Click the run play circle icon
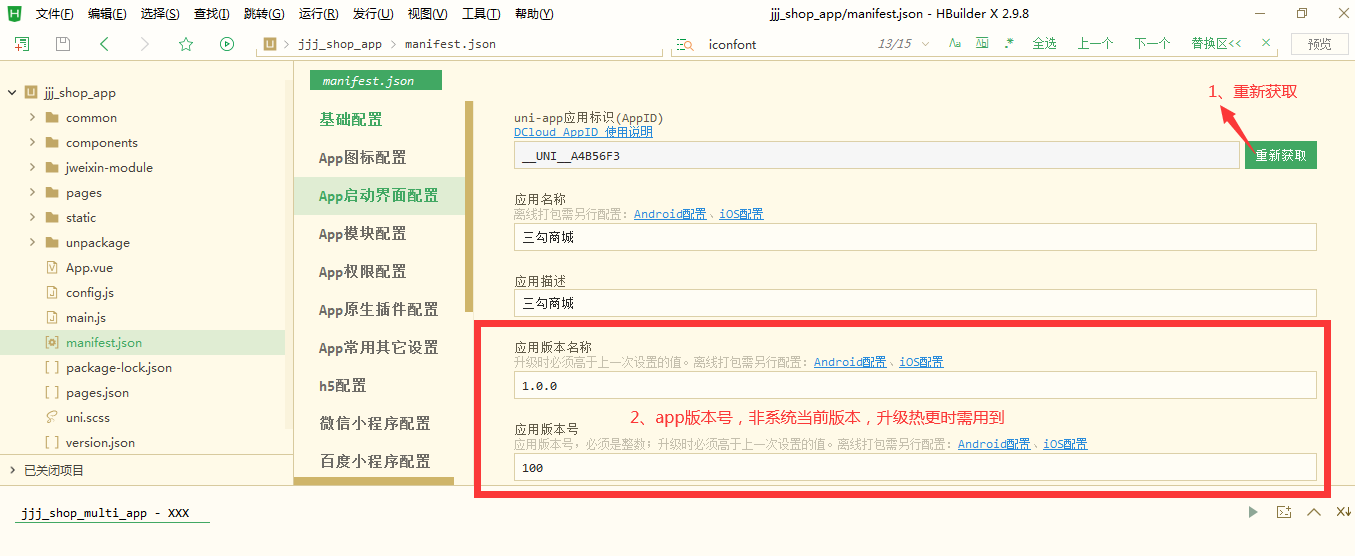 point(227,44)
